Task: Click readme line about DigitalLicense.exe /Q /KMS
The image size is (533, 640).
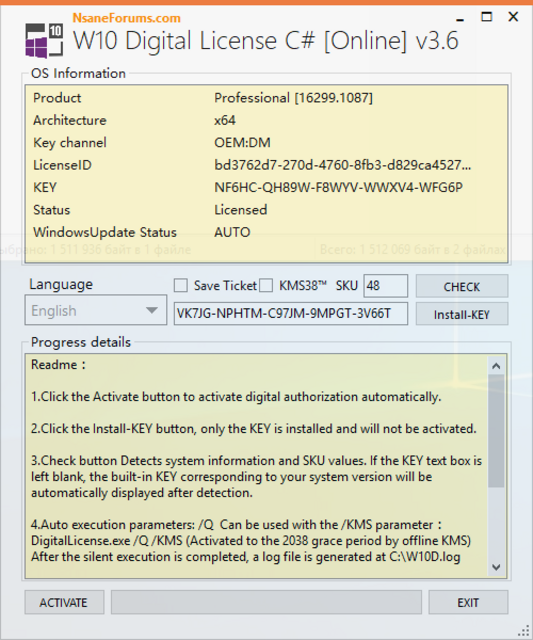Action: point(251,541)
